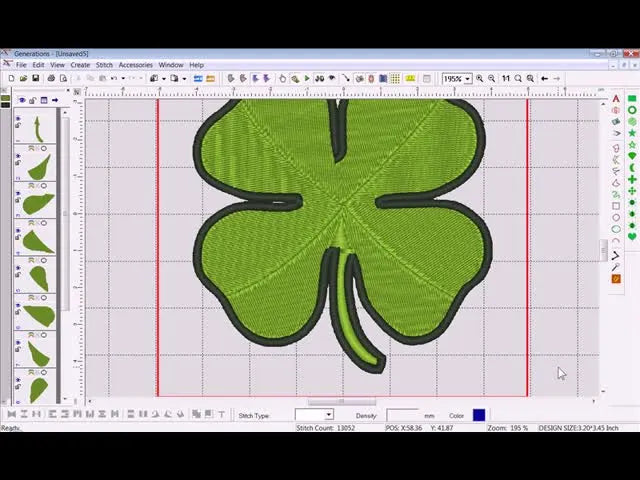Click the DESIGN SIZE status text
This screenshot has width=640, height=480.
[x=578, y=428]
